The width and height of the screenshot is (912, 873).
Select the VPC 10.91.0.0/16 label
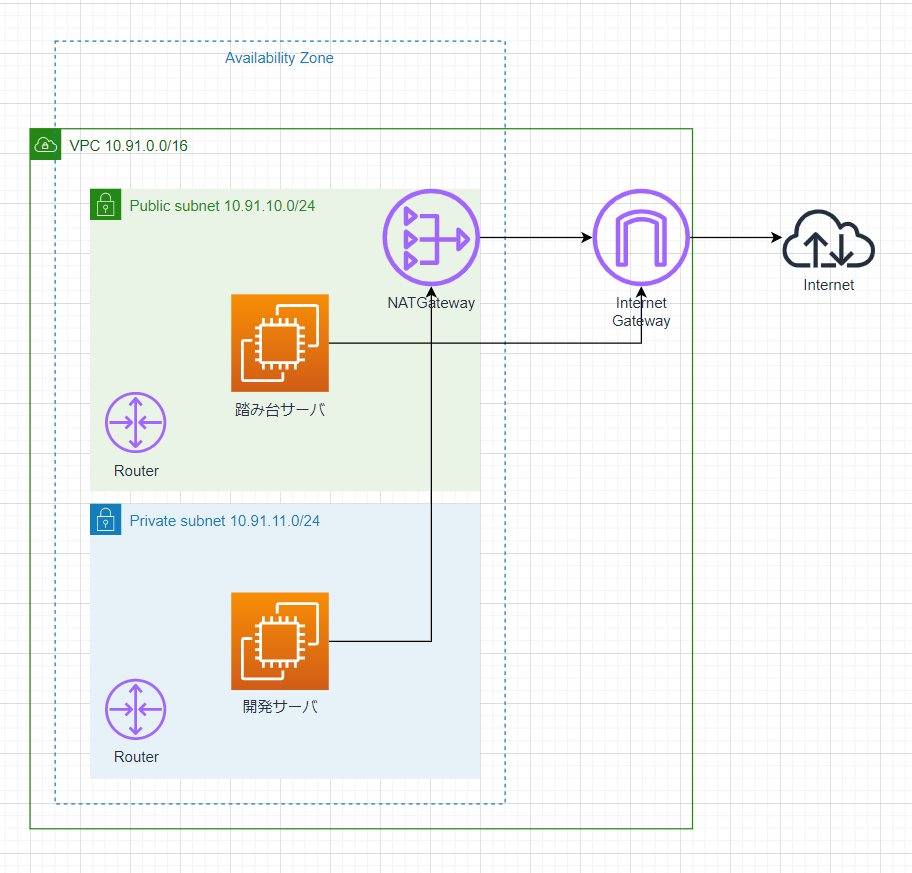129,145
